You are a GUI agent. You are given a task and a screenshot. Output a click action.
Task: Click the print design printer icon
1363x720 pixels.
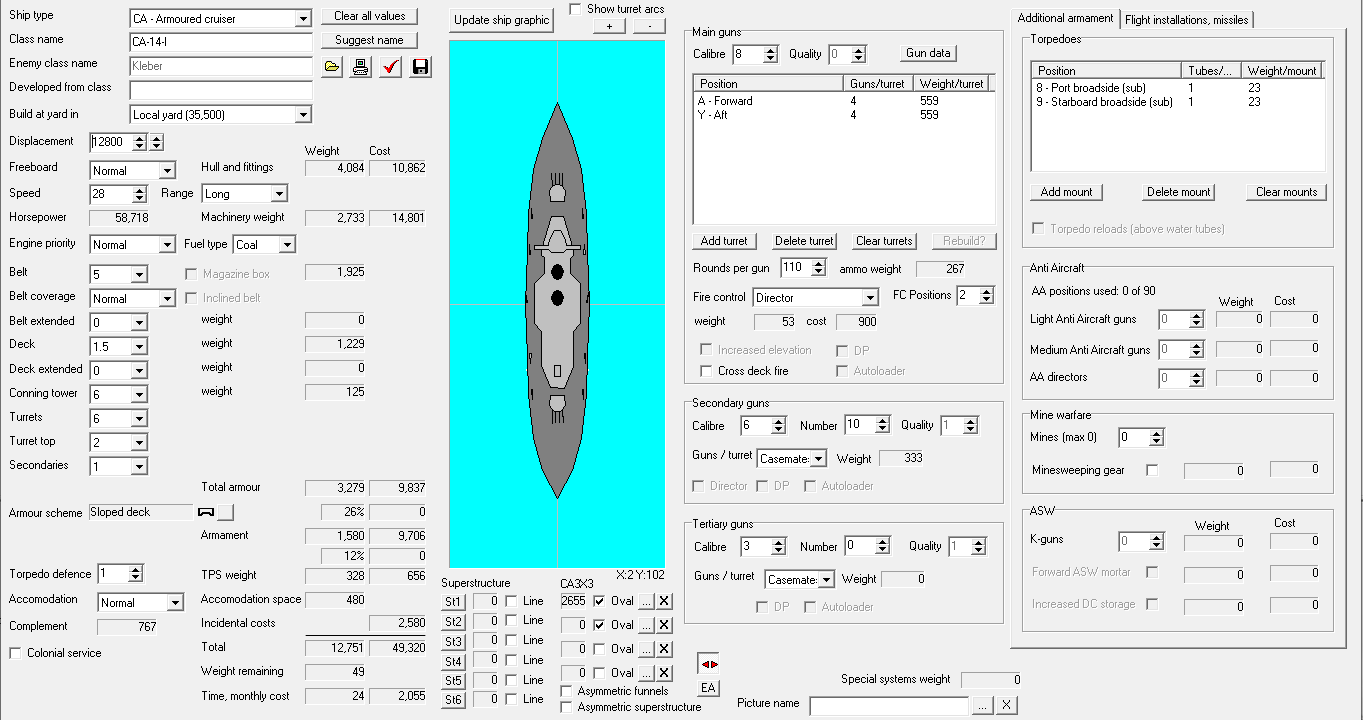click(361, 67)
